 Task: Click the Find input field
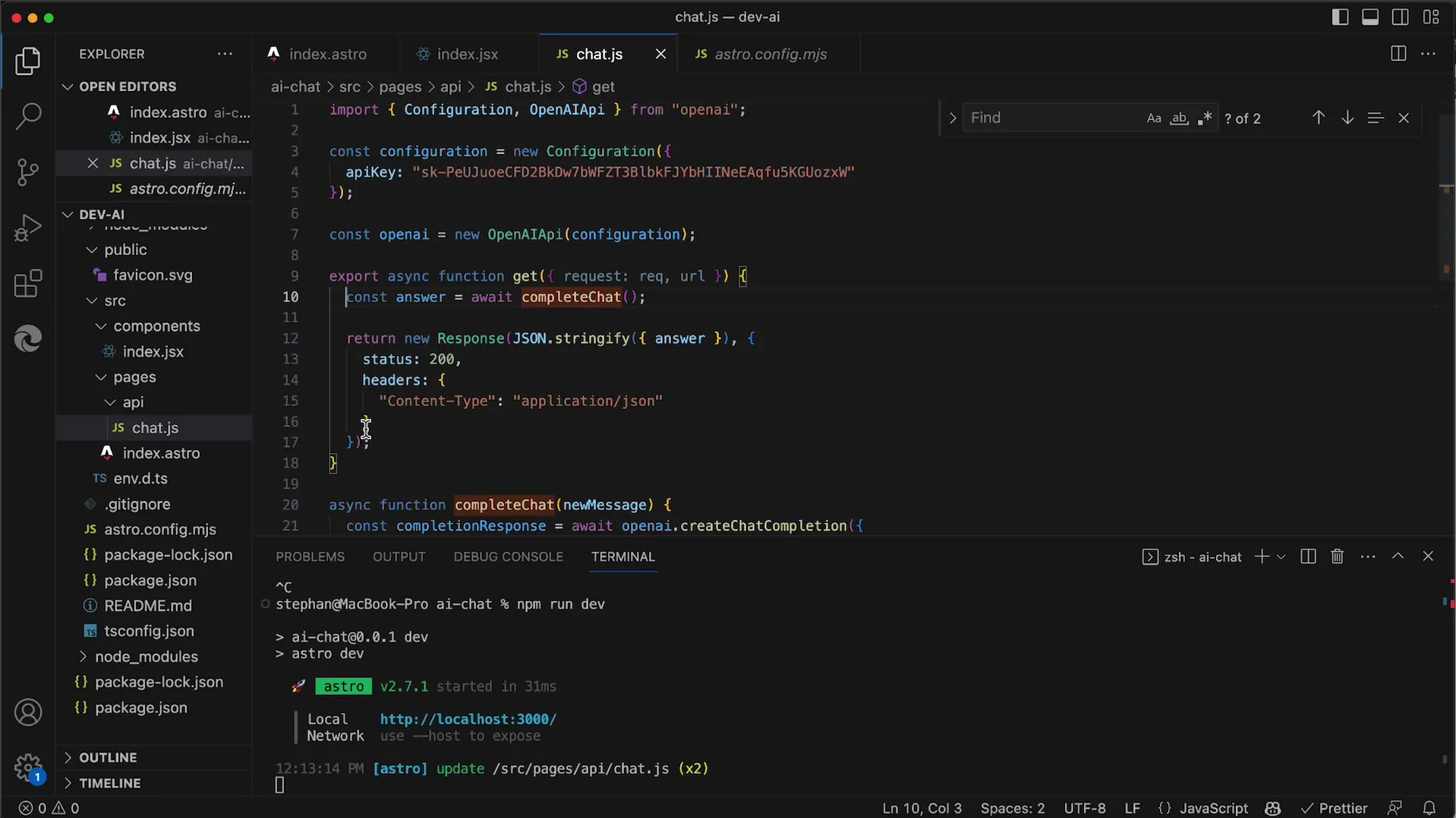pos(1053,118)
